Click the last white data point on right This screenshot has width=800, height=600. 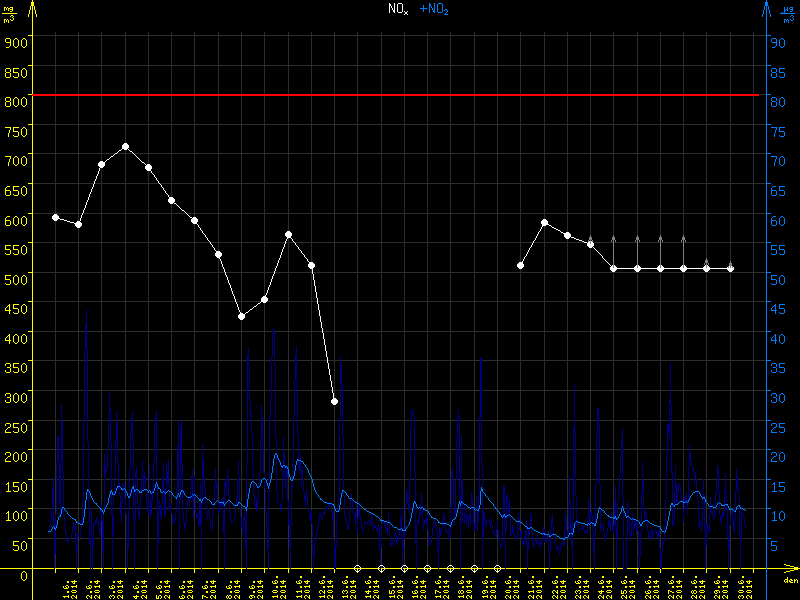[730, 268]
